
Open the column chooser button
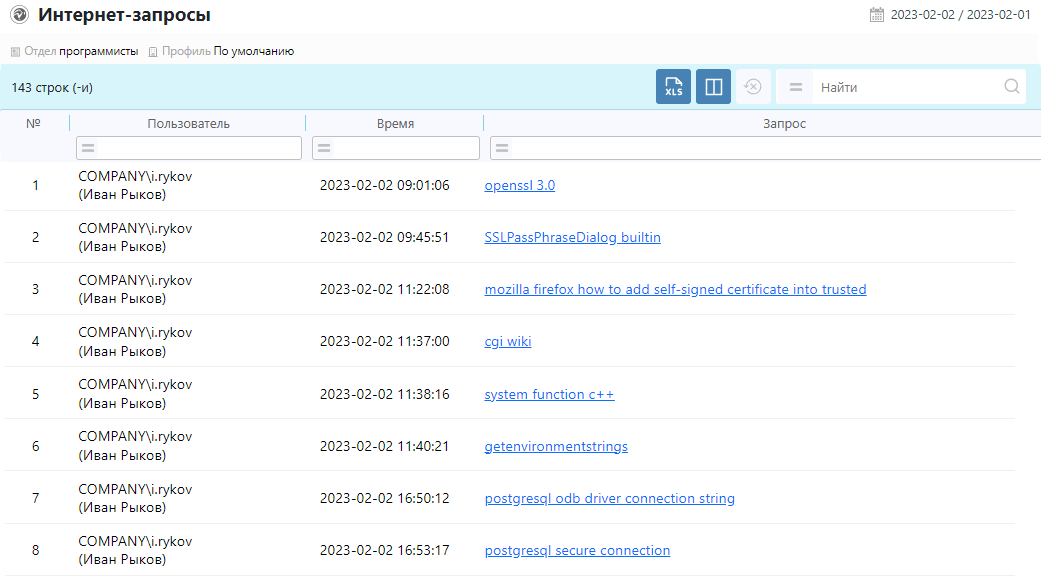713,87
